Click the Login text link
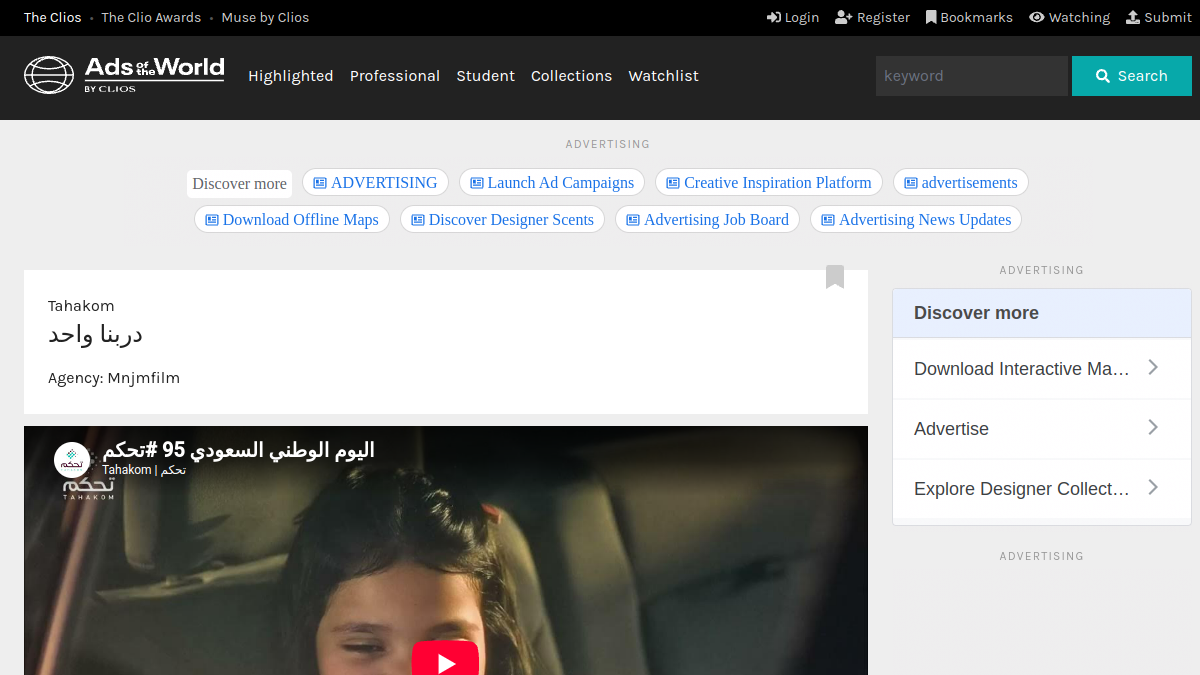The width and height of the screenshot is (1200, 675). (802, 17)
